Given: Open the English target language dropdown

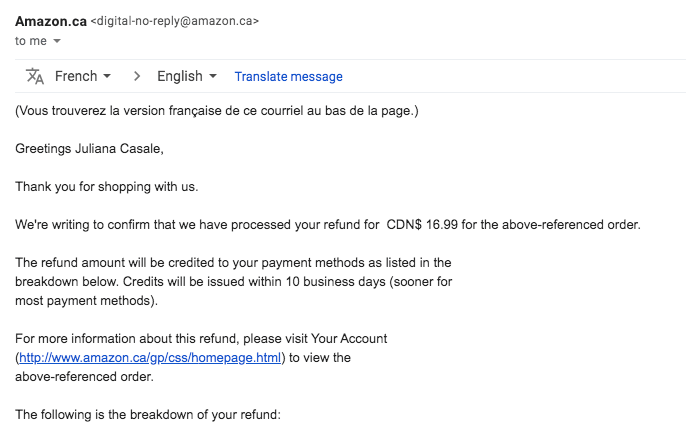Looking at the screenshot, I should (187, 76).
